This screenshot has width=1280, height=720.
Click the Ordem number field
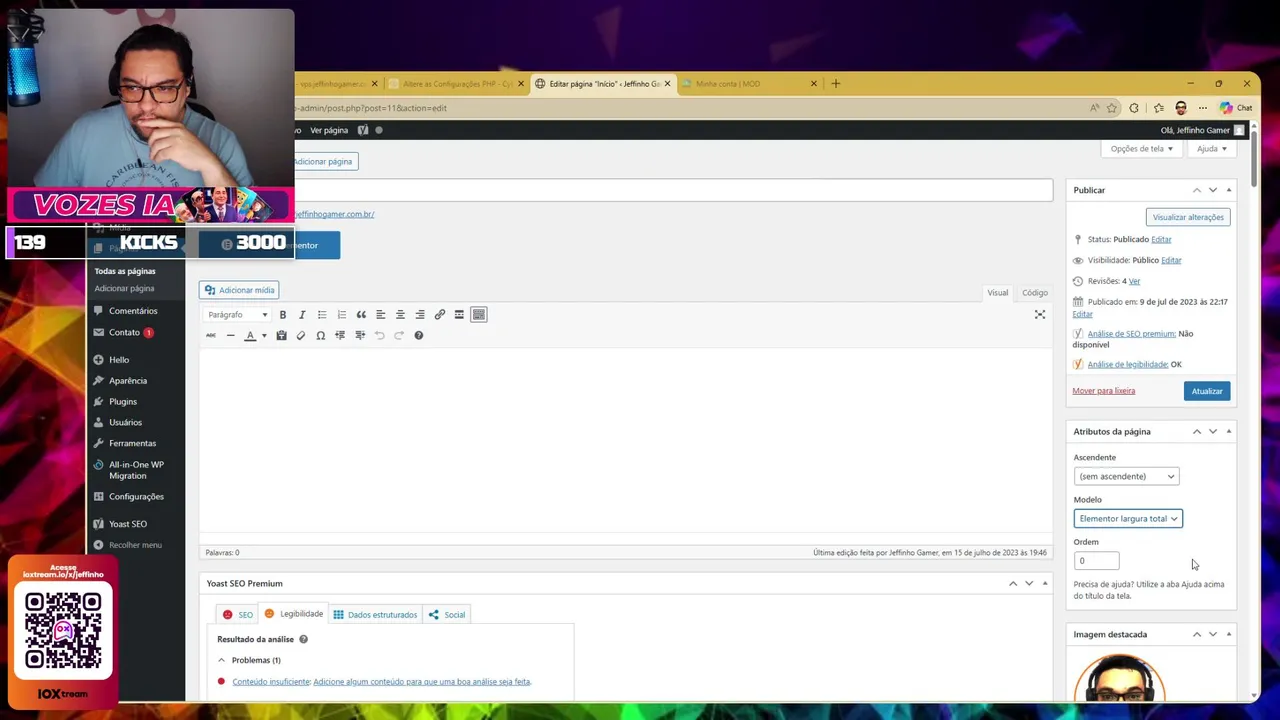1096,561
